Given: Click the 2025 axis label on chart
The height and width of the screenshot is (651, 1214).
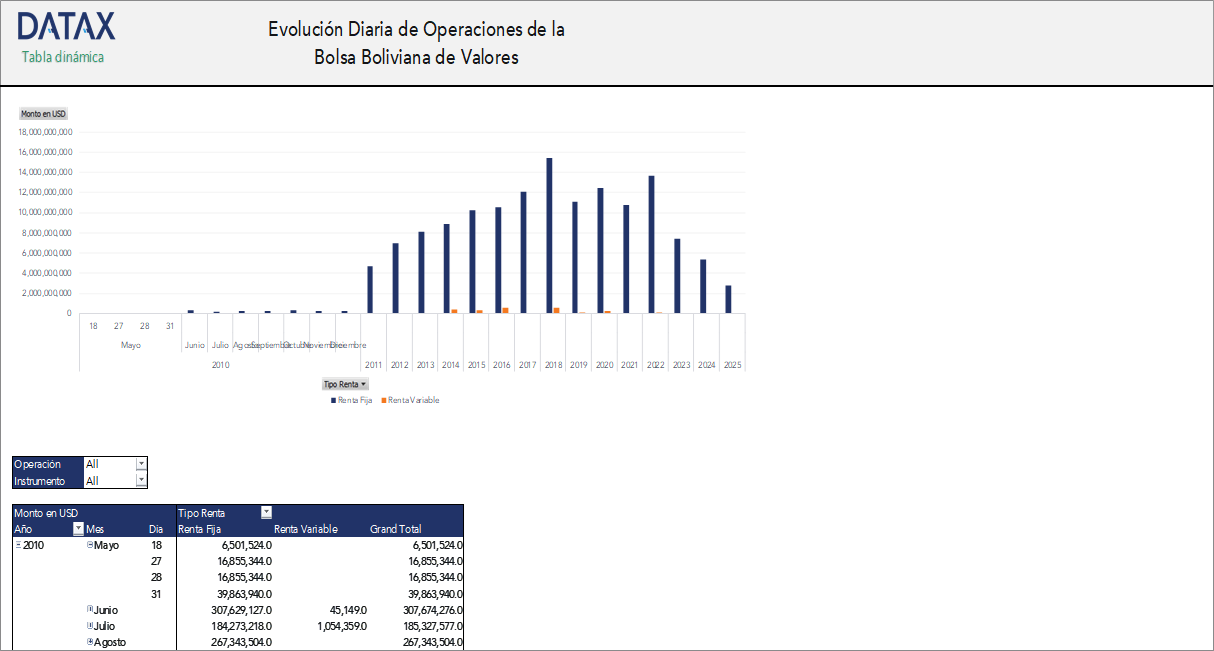Looking at the screenshot, I should 731,364.
